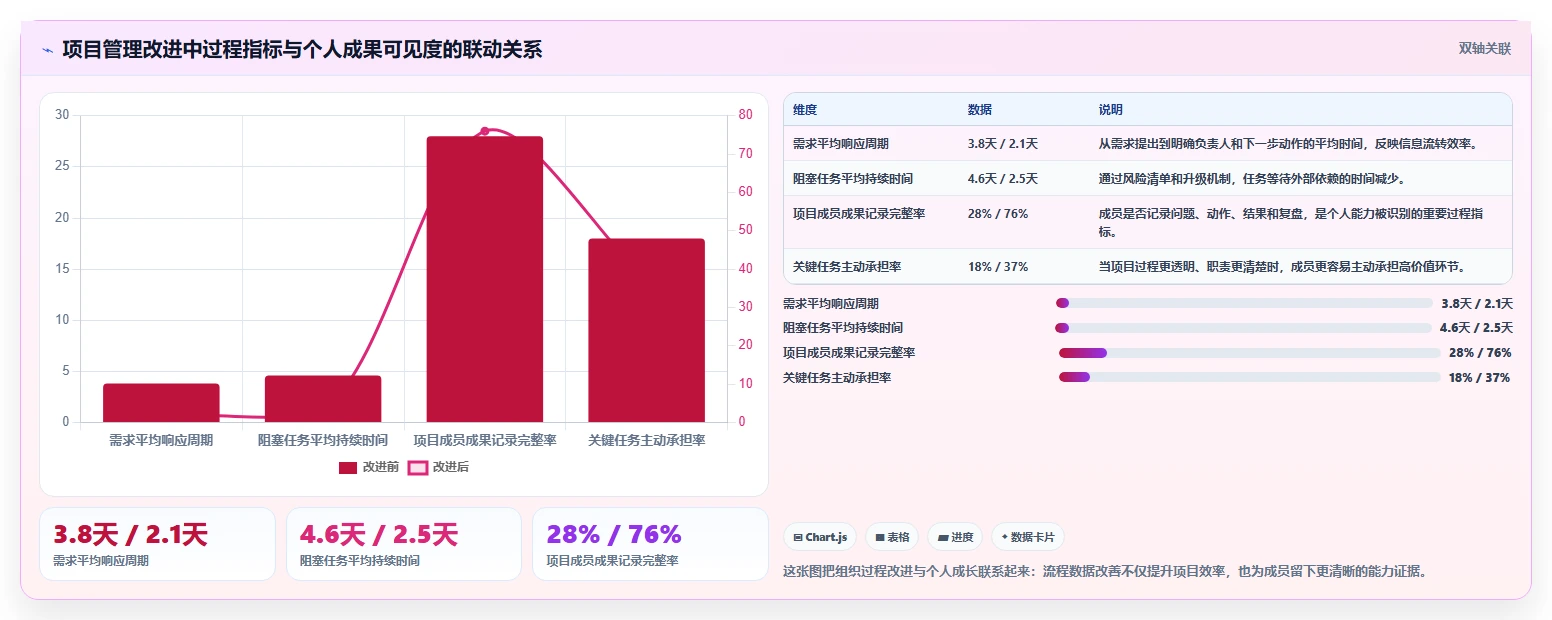Click the 维度 table column header
This screenshot has width=1552, height=620.
(805, 110)
